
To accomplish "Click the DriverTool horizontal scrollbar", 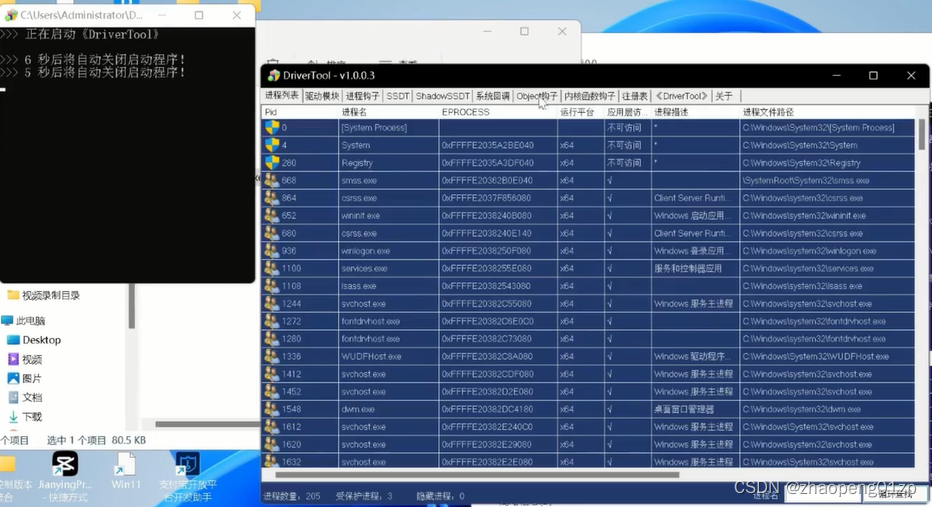I will [477, 475].
